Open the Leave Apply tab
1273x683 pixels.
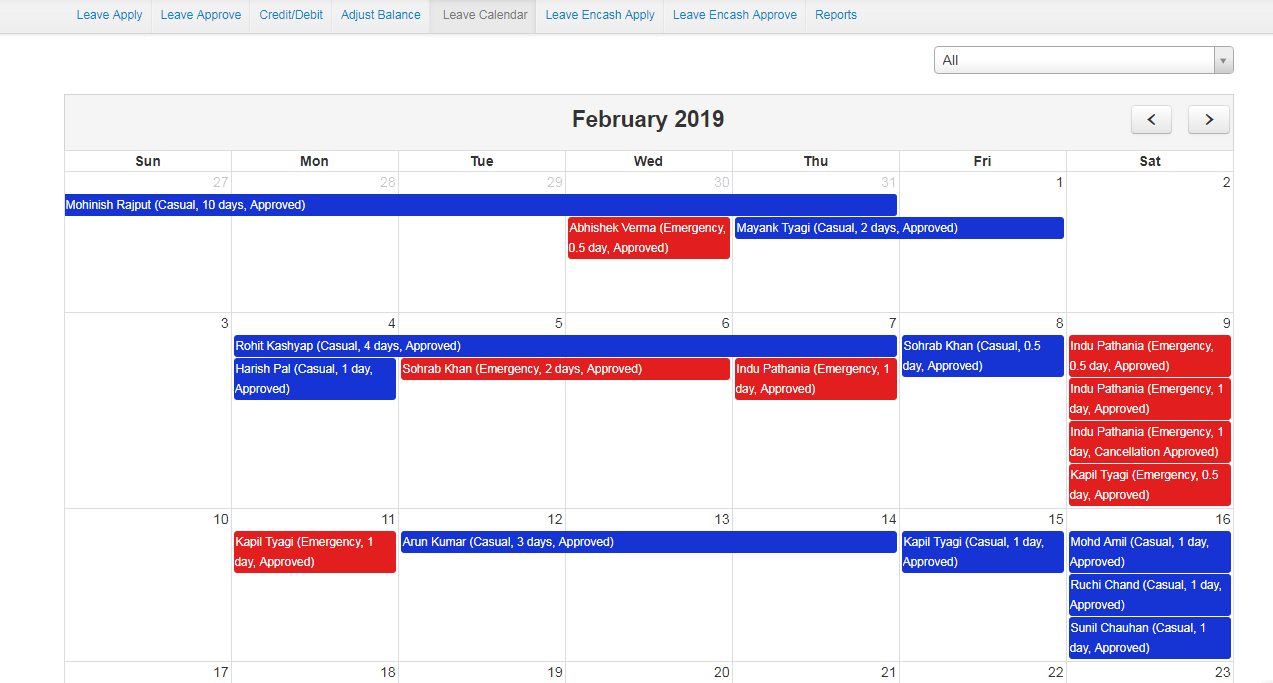(109, 15)
